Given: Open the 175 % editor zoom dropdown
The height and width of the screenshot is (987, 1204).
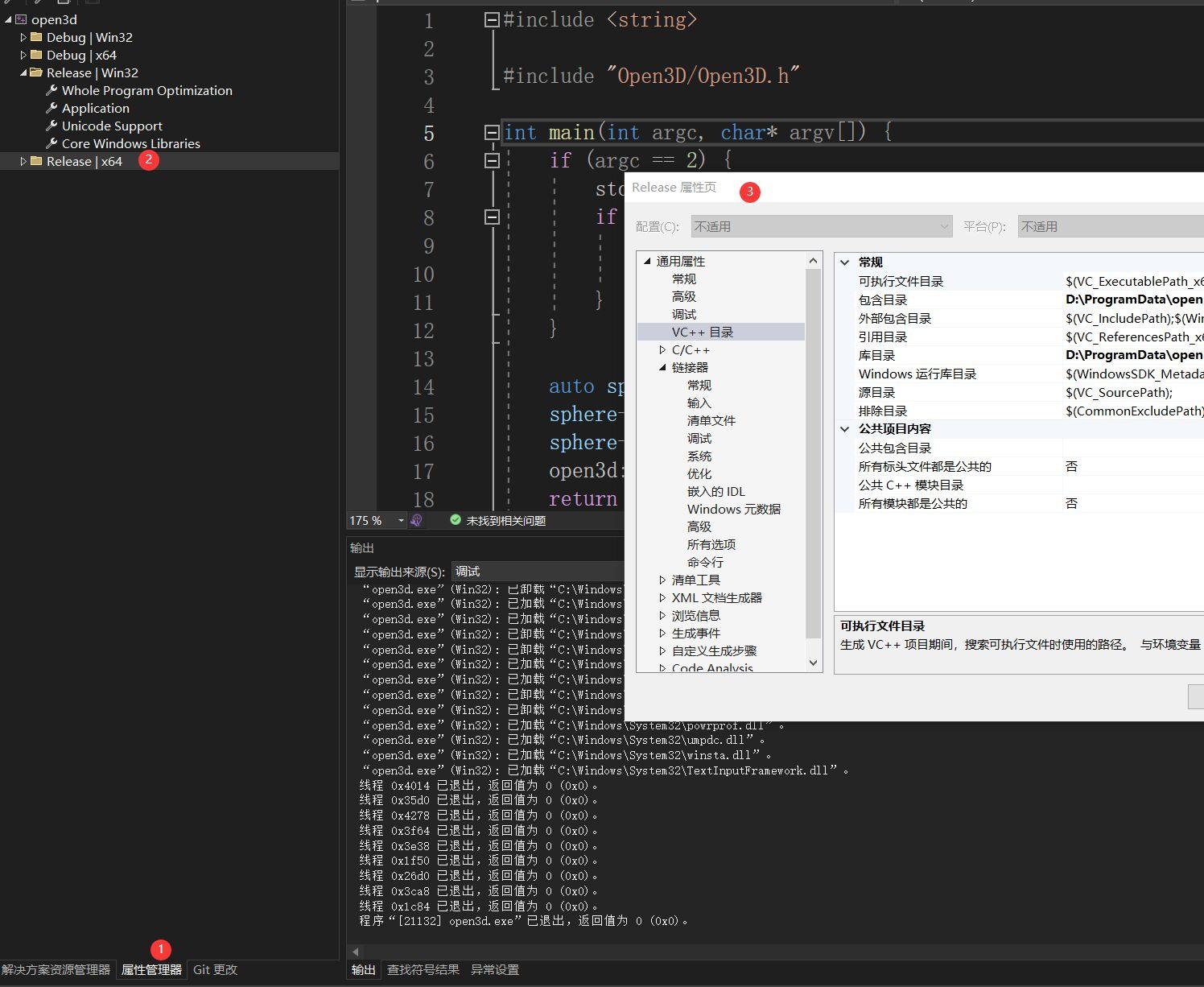Looking at the screenshot, I should [x=401, y=521].
